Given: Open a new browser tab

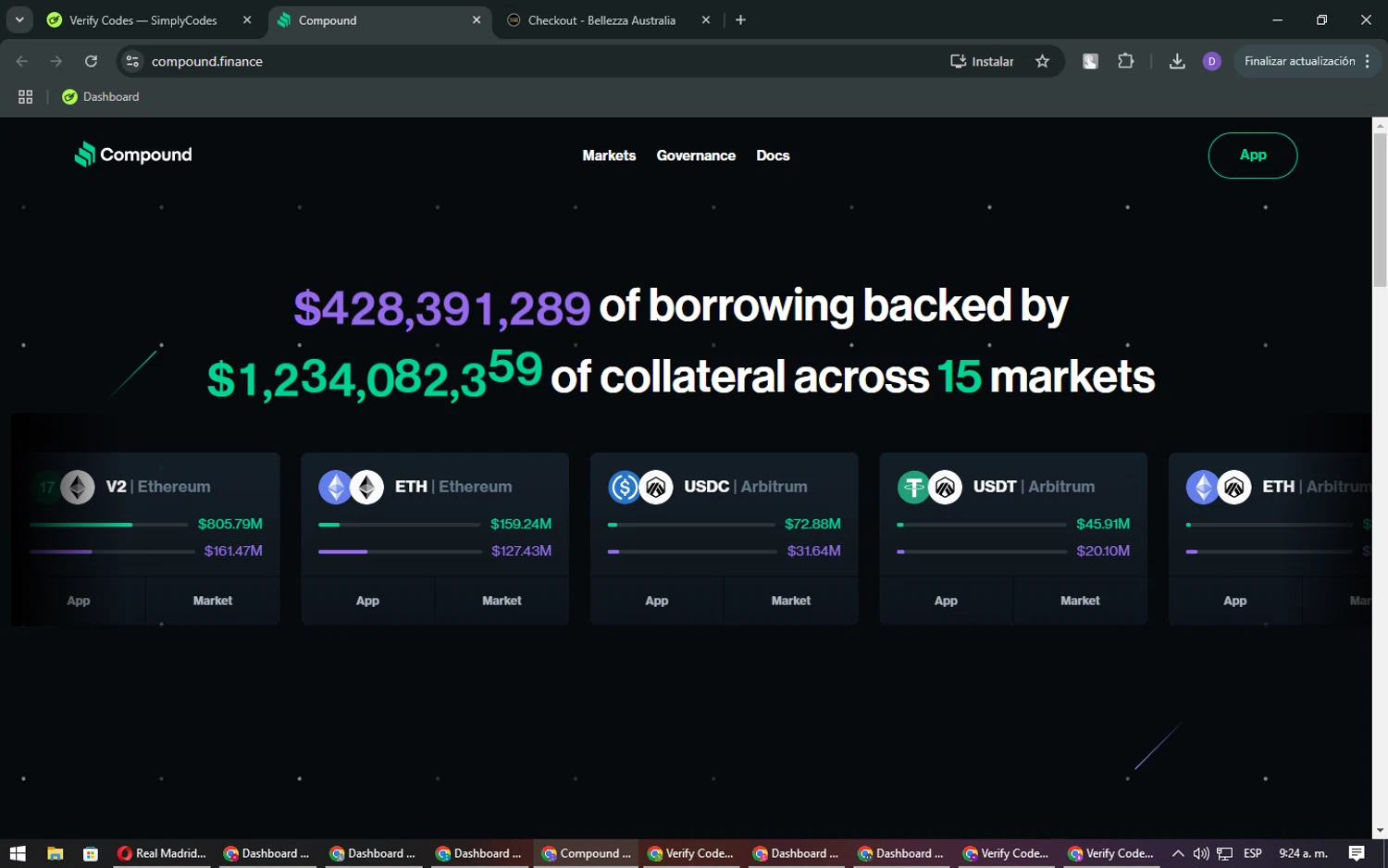Looking at the screenshot, I should pos(740,20).
